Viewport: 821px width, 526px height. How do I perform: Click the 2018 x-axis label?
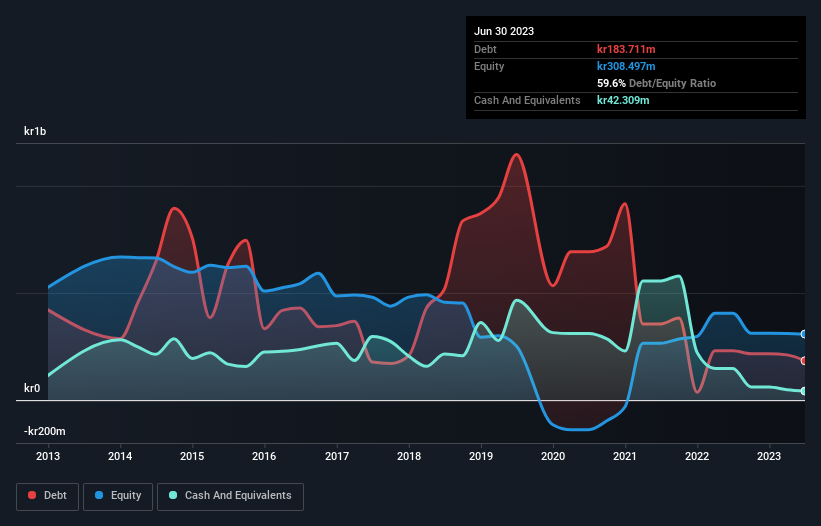[x=409, y=456]
